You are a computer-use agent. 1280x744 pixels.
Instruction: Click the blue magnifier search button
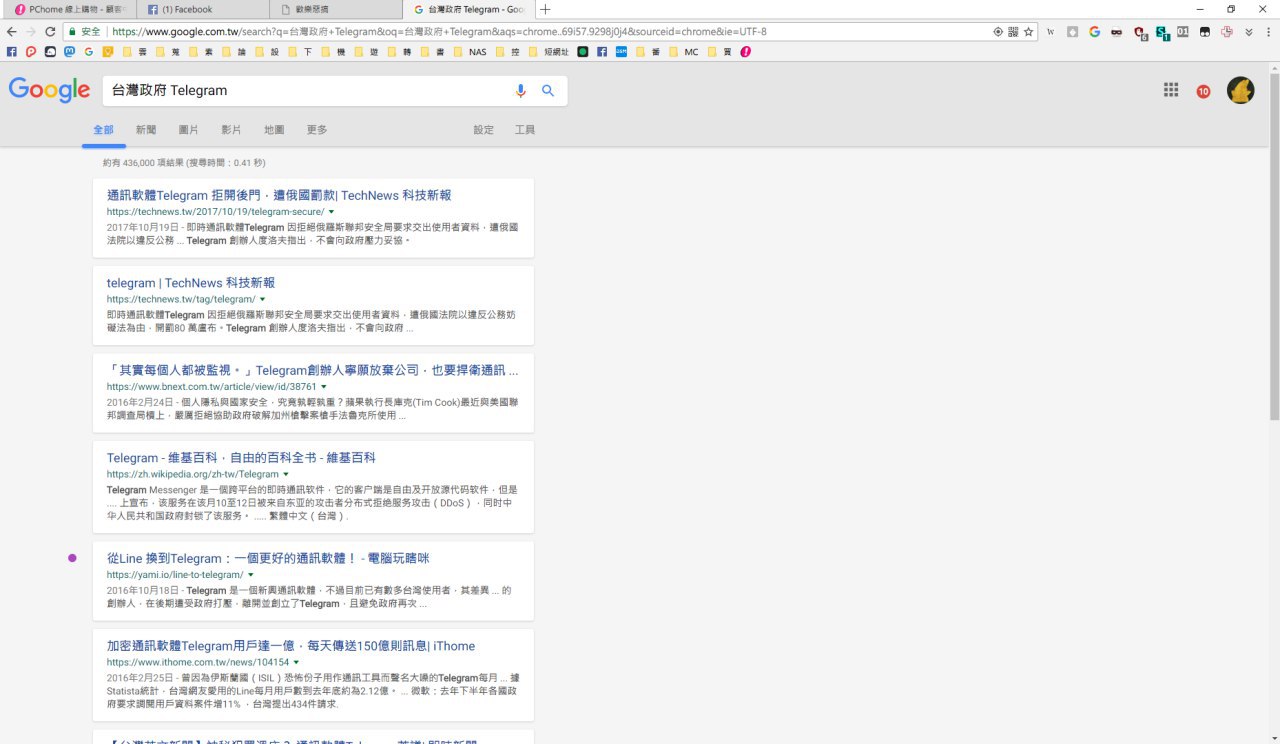pyautogui.click(x=548, y=91)
